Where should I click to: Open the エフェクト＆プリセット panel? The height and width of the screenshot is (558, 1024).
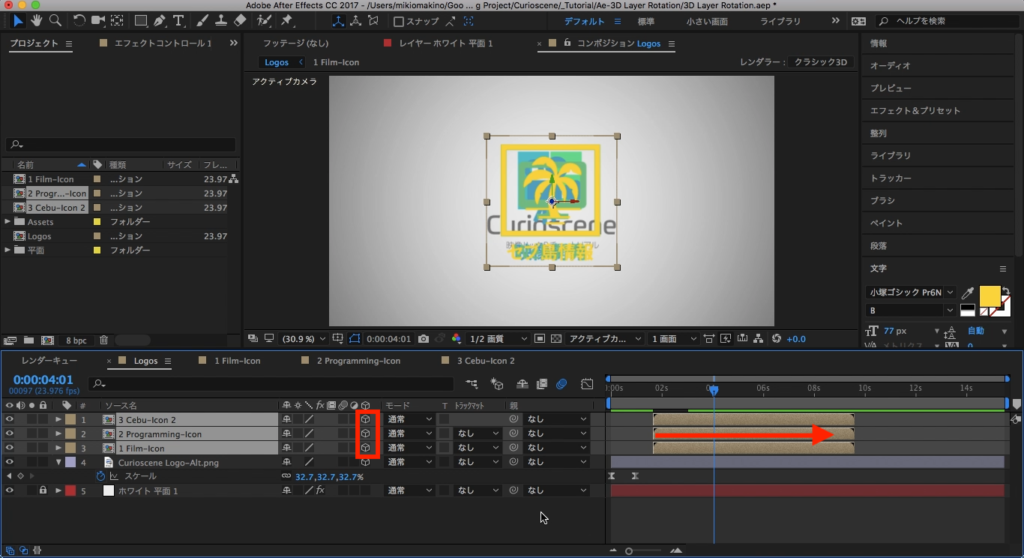(x=914, y=110)
